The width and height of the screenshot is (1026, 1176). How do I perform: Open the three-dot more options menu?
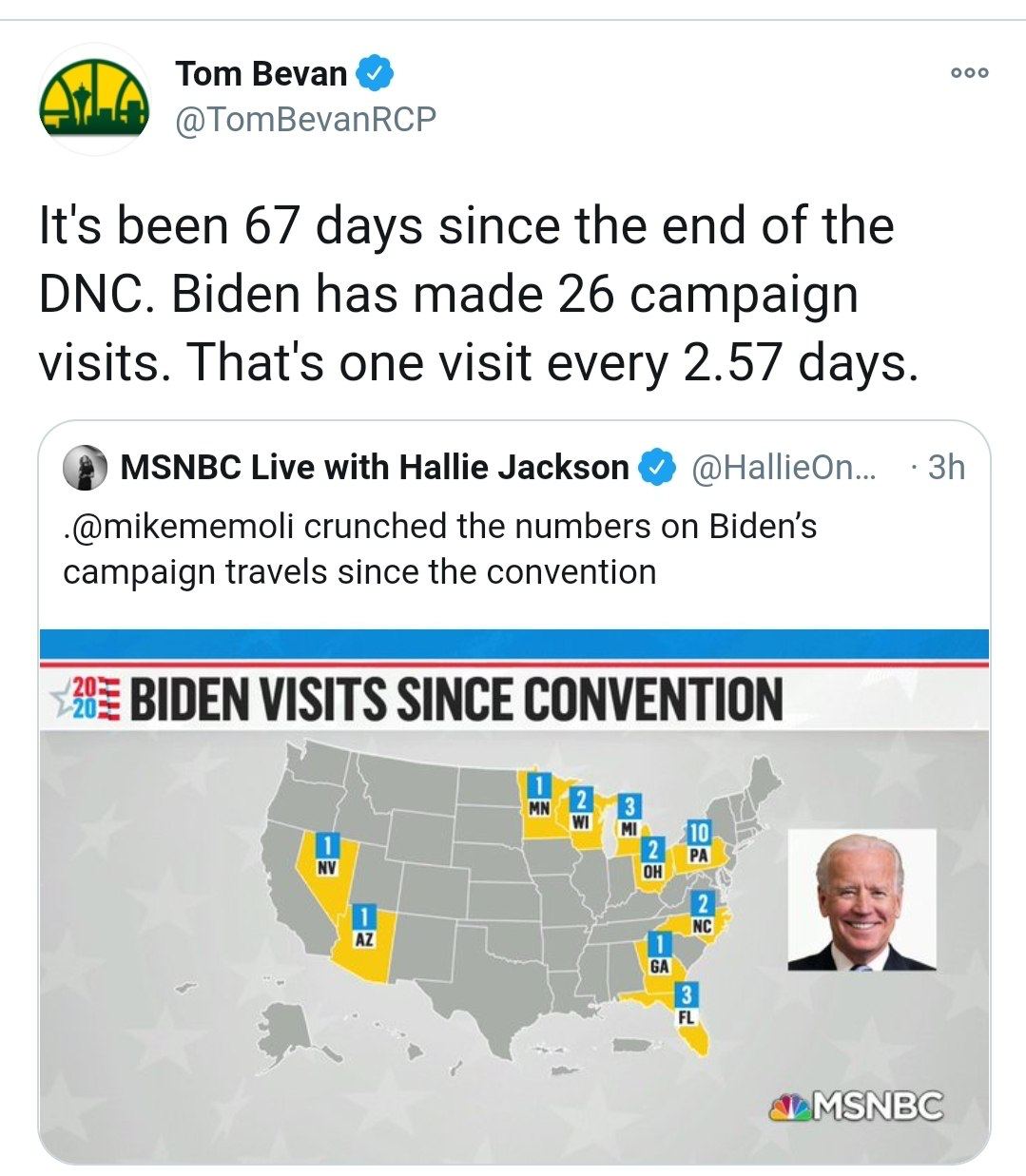[969, 72]
